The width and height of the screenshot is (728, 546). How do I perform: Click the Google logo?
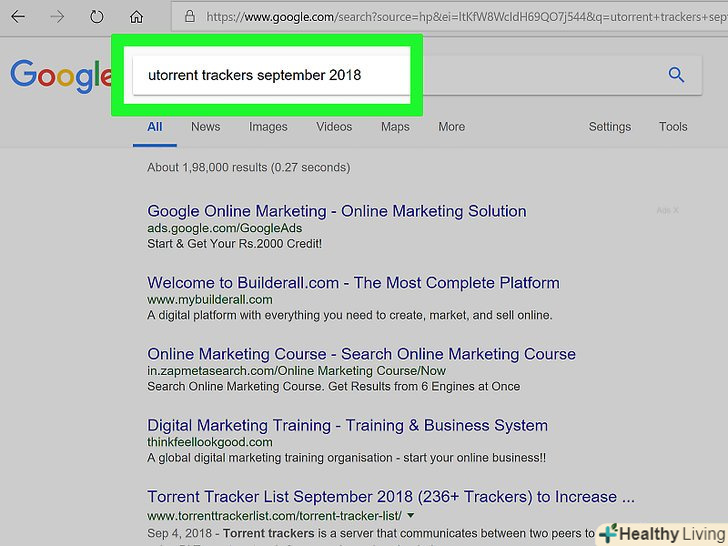(61, 76)
